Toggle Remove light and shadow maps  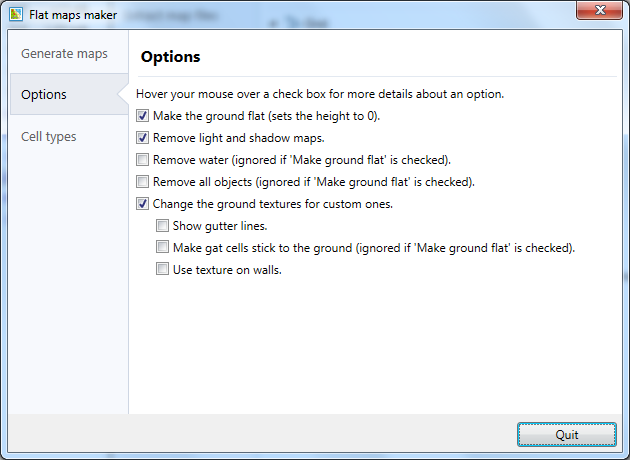142,138
